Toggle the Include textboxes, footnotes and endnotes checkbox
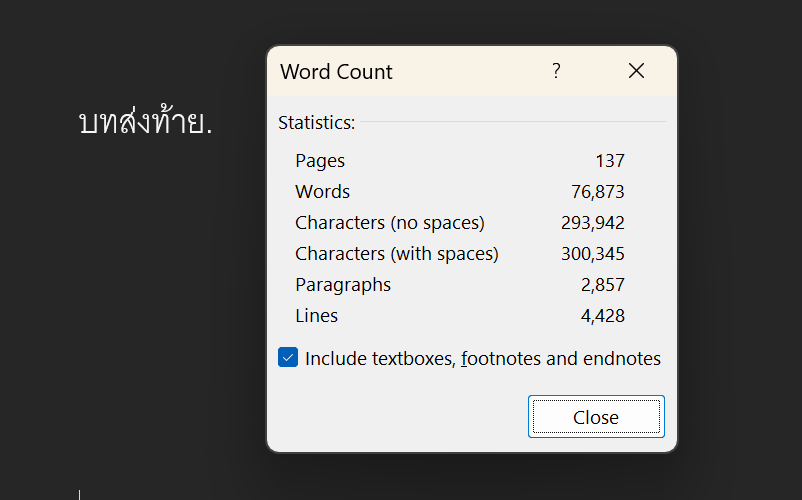The image size is (802, 500). pyautogui.click(x=288, y=358)
